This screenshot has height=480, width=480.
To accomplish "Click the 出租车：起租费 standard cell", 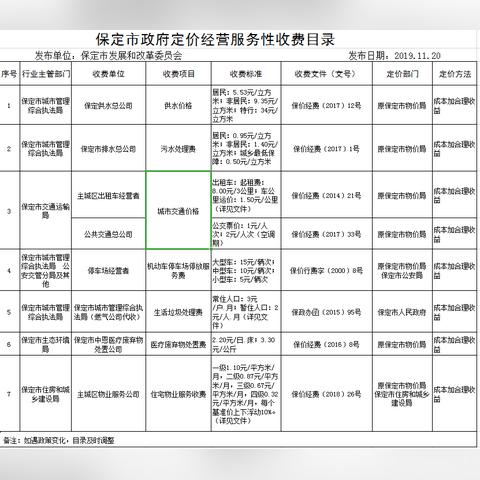I will click(x=246, y=195).
